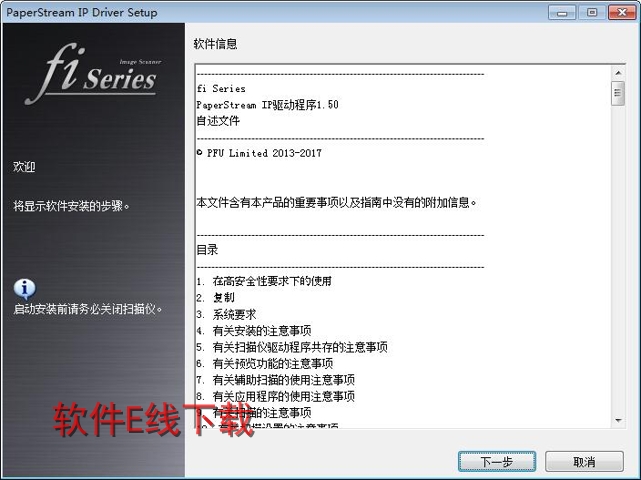Click the 系统要求 line in the contents list
Screen dimensions: 641x480
pyautogui.click(x=234, y=314)
